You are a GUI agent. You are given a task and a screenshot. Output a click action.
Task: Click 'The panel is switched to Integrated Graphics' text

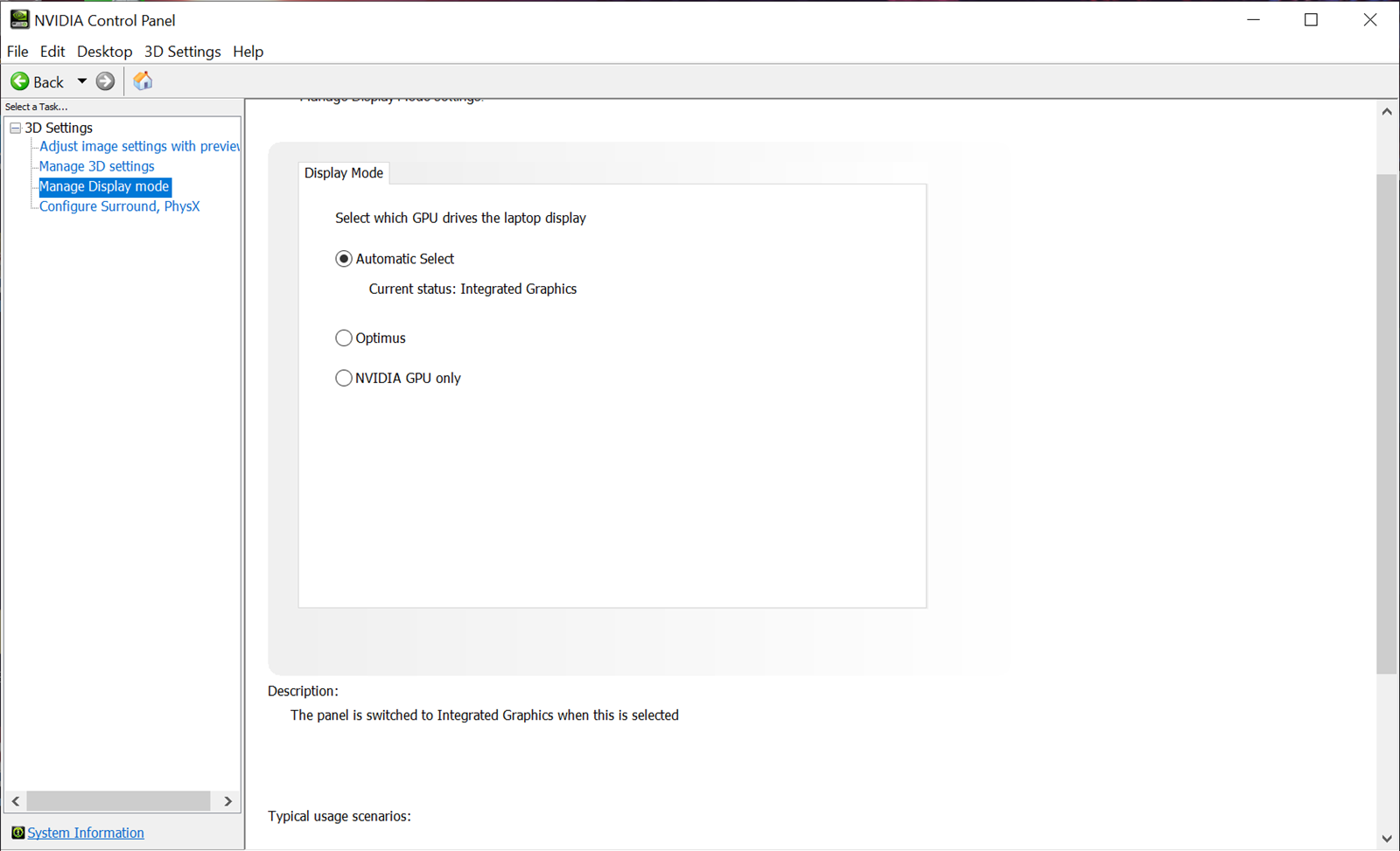(x=422, y=715)
